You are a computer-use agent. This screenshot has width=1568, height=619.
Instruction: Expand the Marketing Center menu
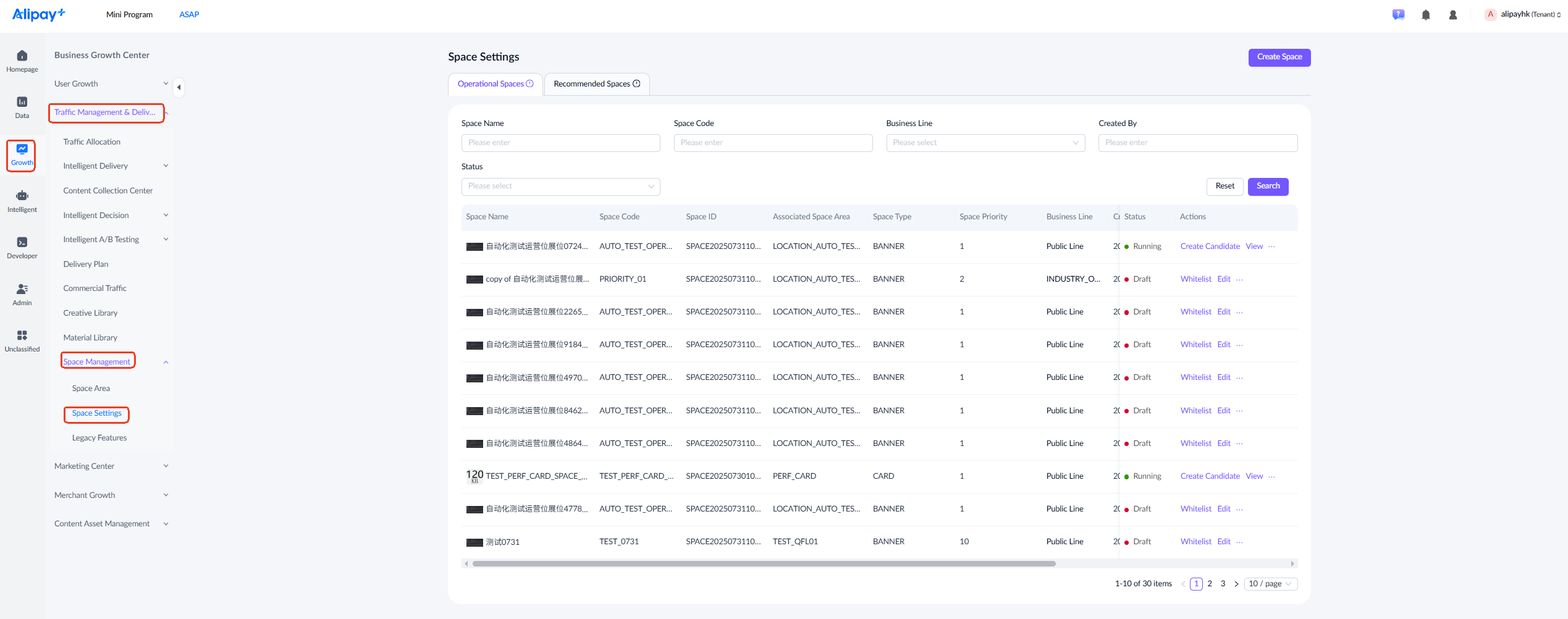pos(111,466)
